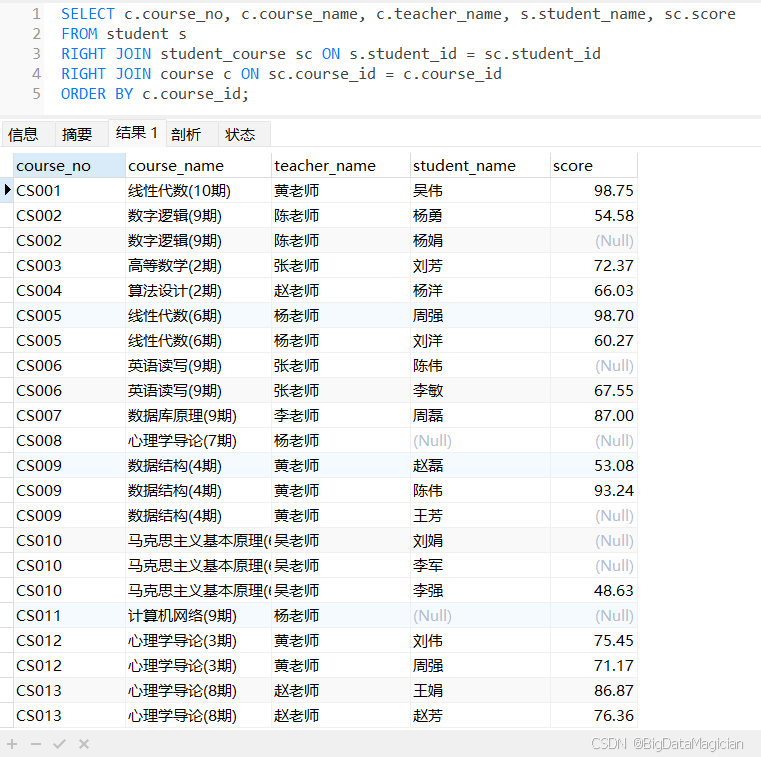Select the 结果 1 tab
This screenshot has height=757, width=761.
tap(137, 132)
